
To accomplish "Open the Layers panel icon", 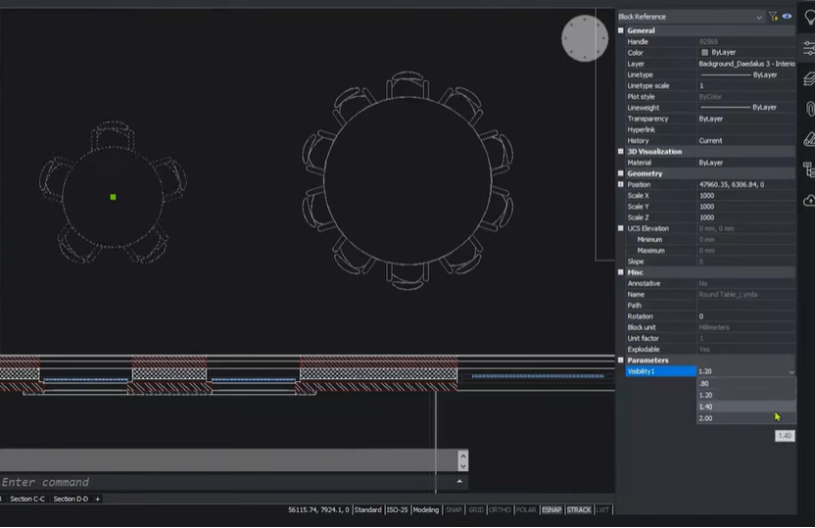I will tap(809, 79).
